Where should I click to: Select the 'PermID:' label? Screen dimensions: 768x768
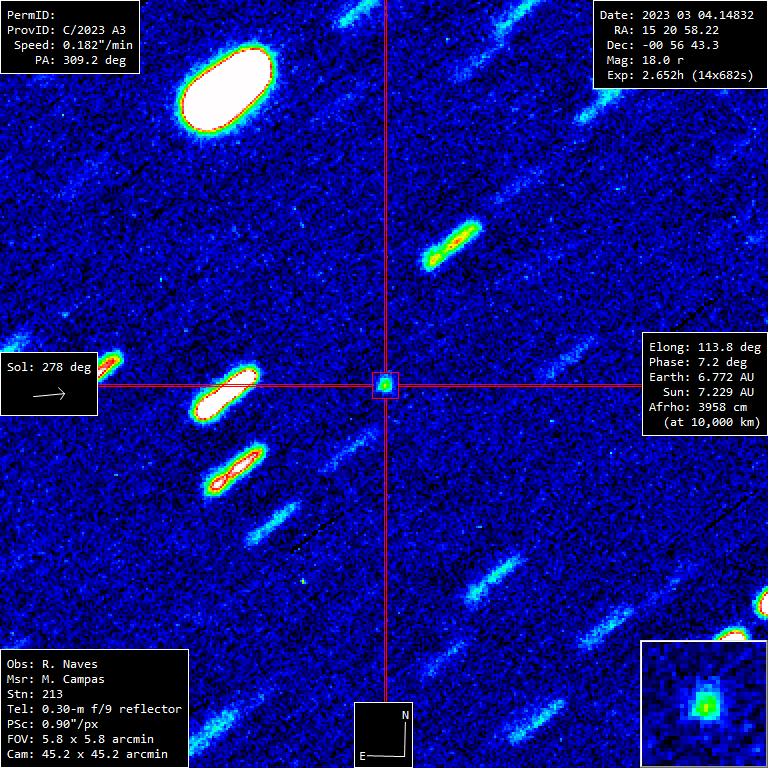31,15
